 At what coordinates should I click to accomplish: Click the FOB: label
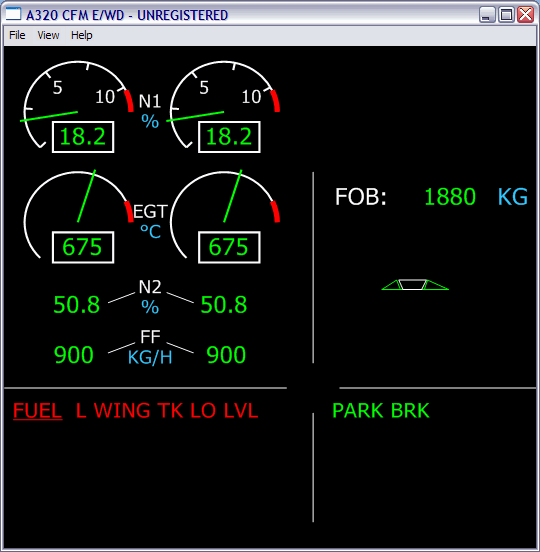pos(360,196)
